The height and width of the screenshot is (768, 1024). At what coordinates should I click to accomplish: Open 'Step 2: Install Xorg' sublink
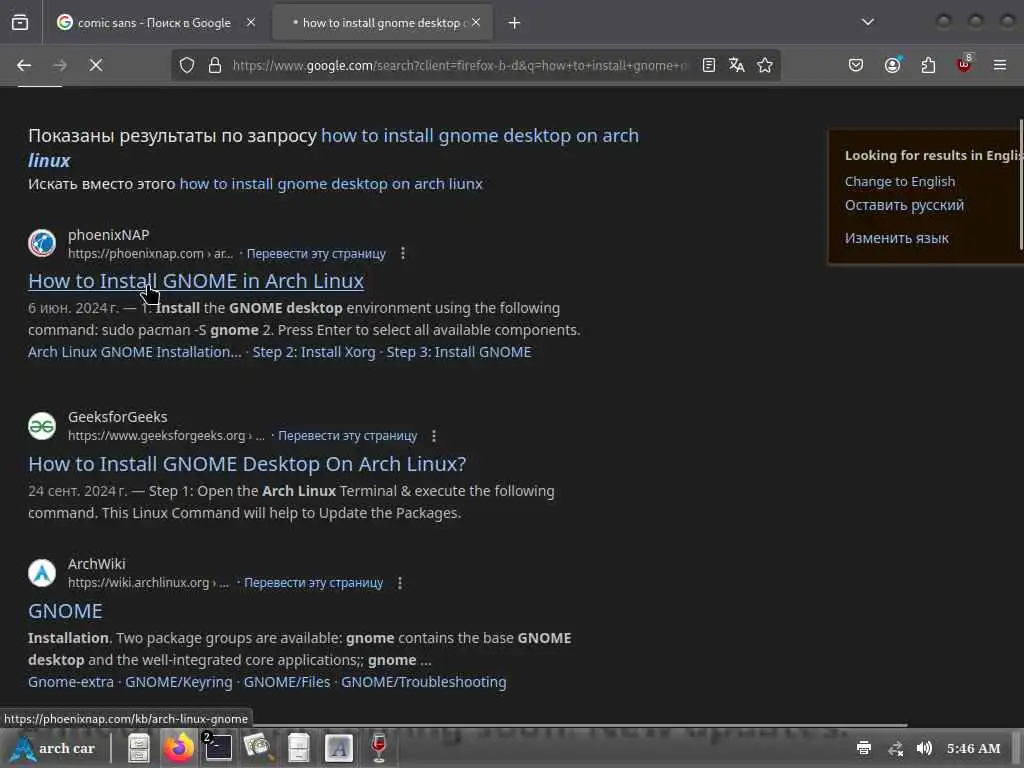click(x=314, y=352)
